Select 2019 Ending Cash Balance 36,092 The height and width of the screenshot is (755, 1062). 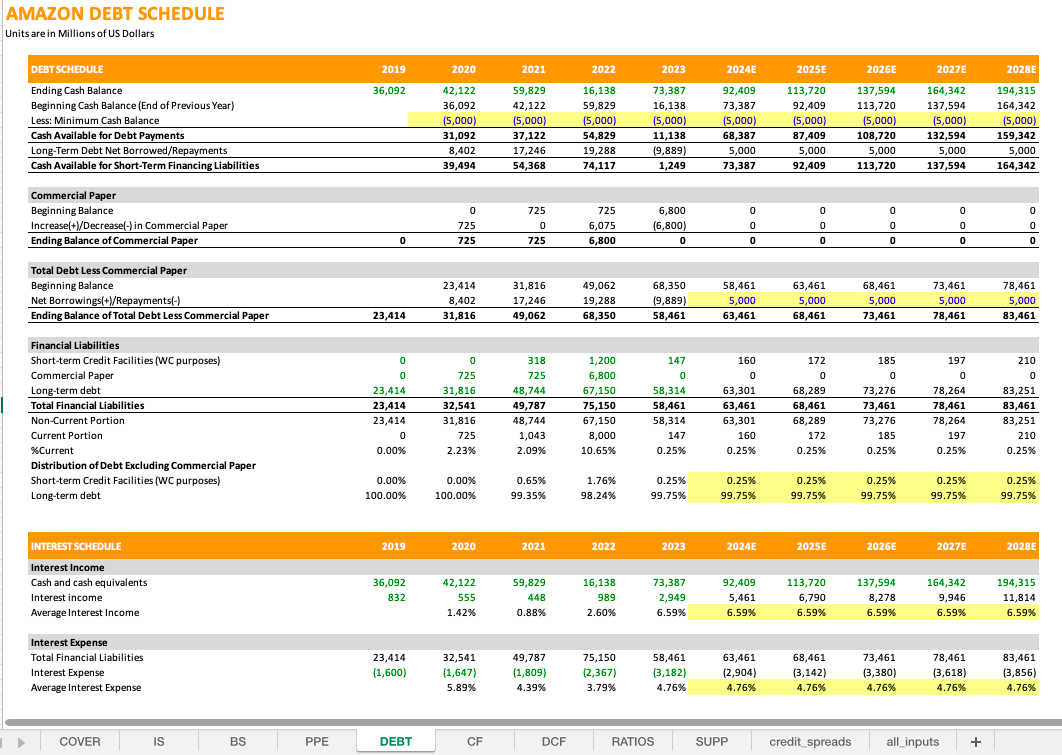[389, 90]
